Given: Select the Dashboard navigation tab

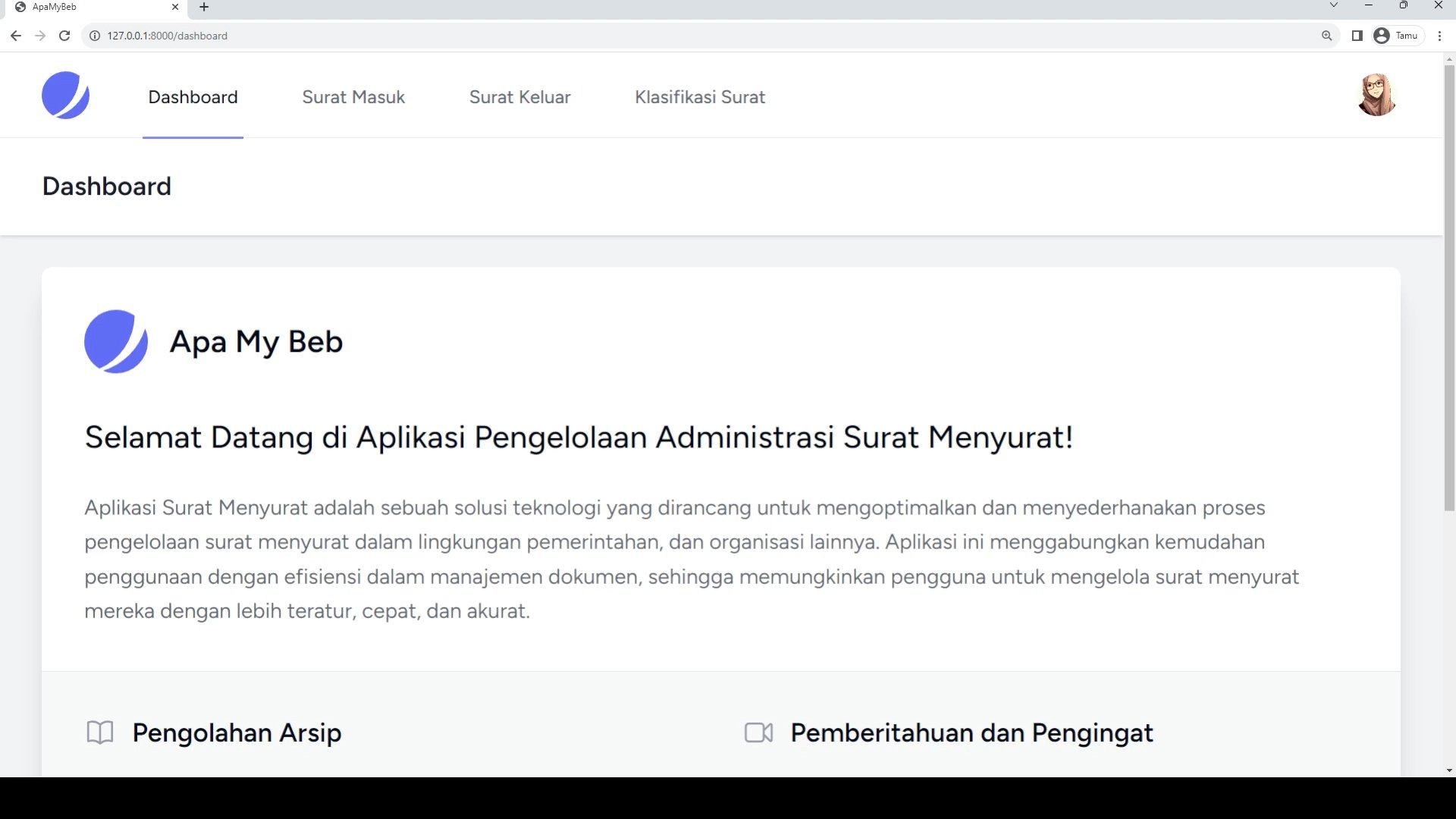Looking at the screenshot, I should tap(193, 97).
